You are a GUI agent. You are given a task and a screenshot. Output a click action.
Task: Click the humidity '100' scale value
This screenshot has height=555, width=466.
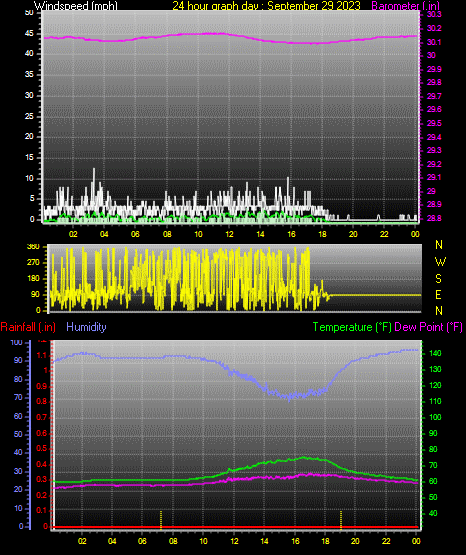[16, 342]
